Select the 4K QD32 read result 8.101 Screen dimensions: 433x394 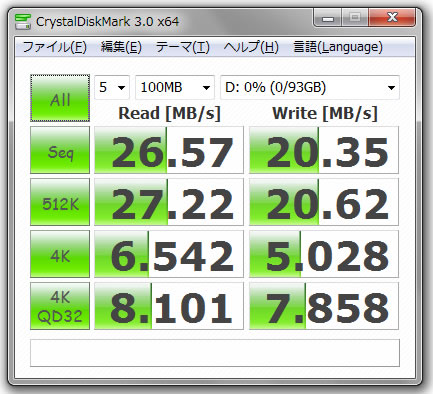click(x=169, y=306)
